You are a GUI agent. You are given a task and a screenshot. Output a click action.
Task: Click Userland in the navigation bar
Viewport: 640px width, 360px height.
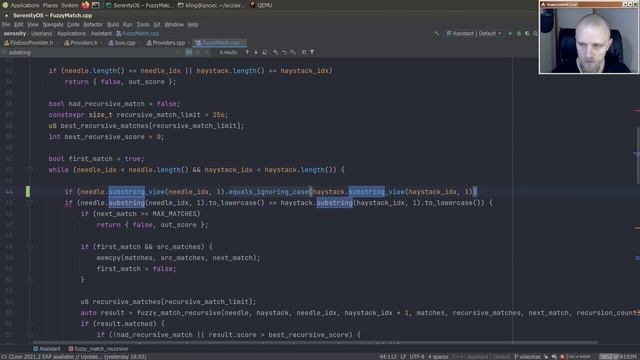pos(42,33)
